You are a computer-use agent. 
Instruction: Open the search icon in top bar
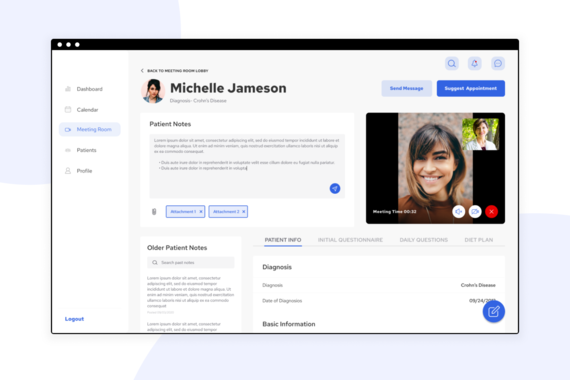tap(451, 64)
